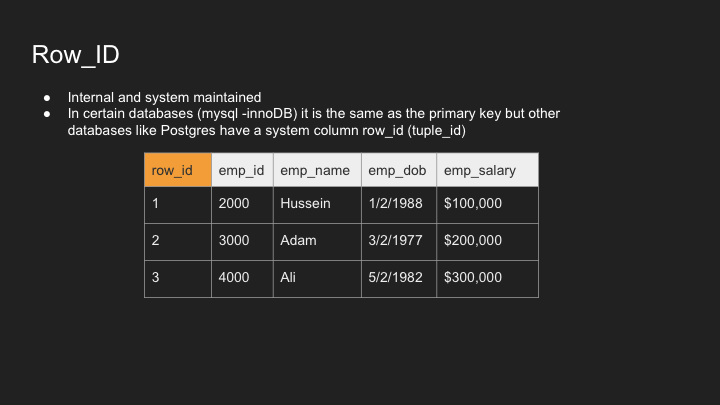Select the orange row_id header cell
The image size is (720, 405).
(x=178, y=170)
